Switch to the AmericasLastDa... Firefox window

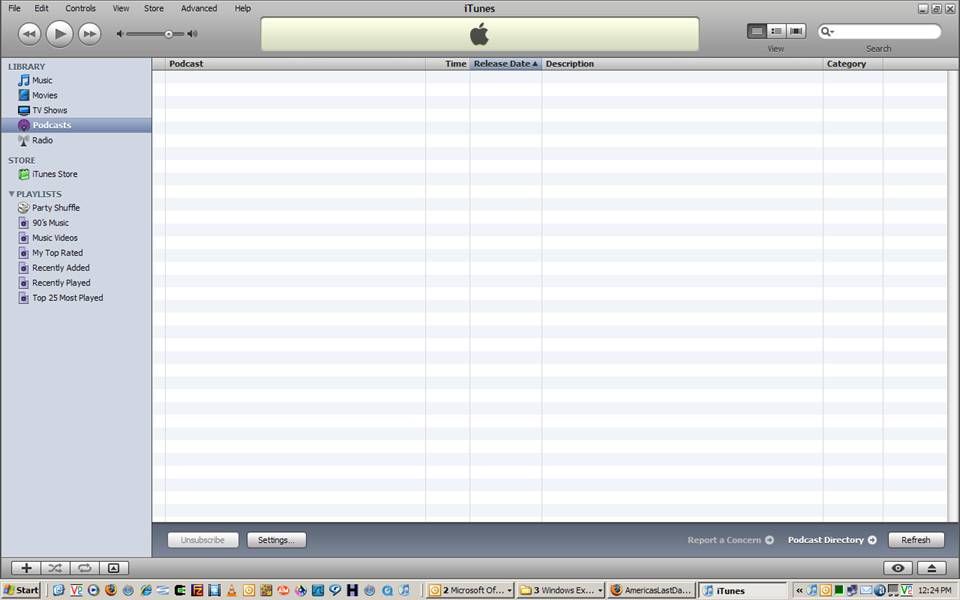(651, 590)
